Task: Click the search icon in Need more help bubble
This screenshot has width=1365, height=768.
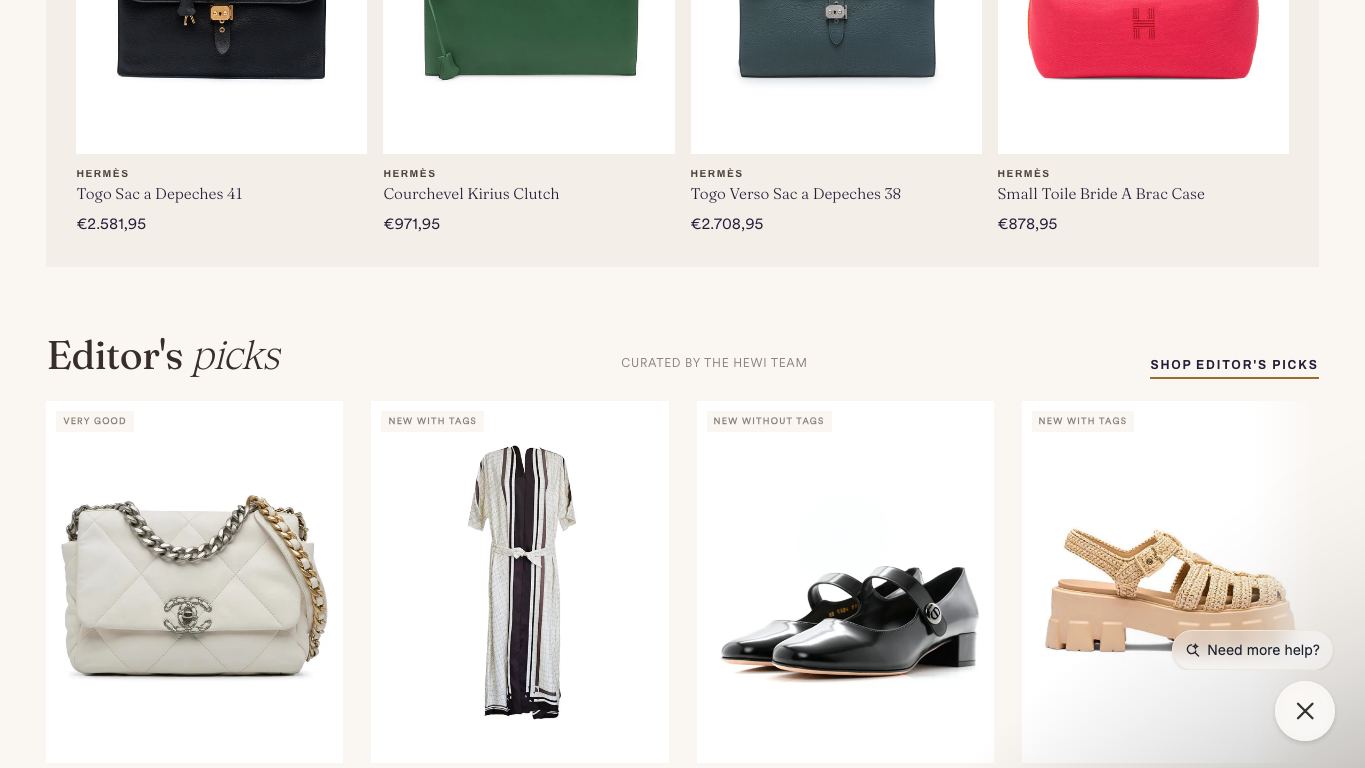Action: 1192,650
